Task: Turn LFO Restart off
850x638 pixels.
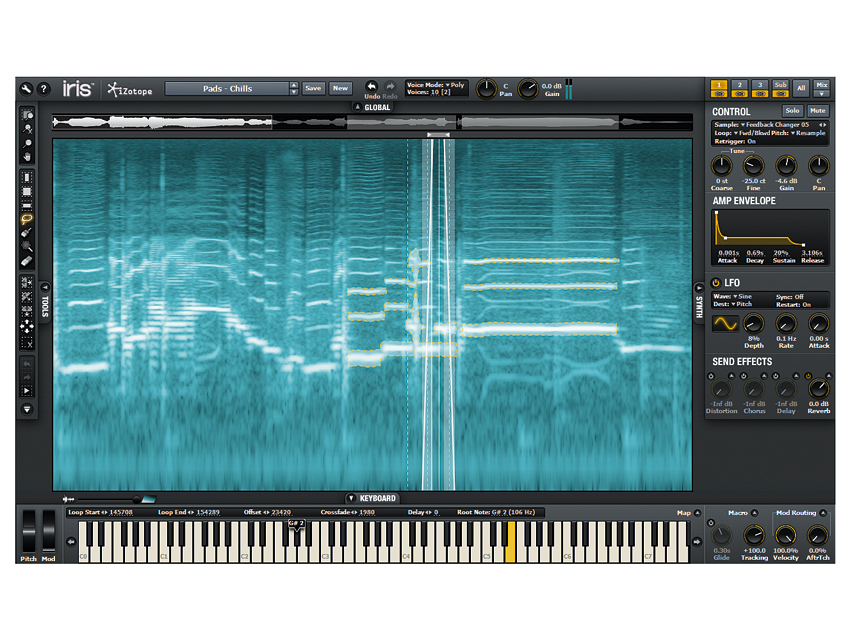Action: 806,305
